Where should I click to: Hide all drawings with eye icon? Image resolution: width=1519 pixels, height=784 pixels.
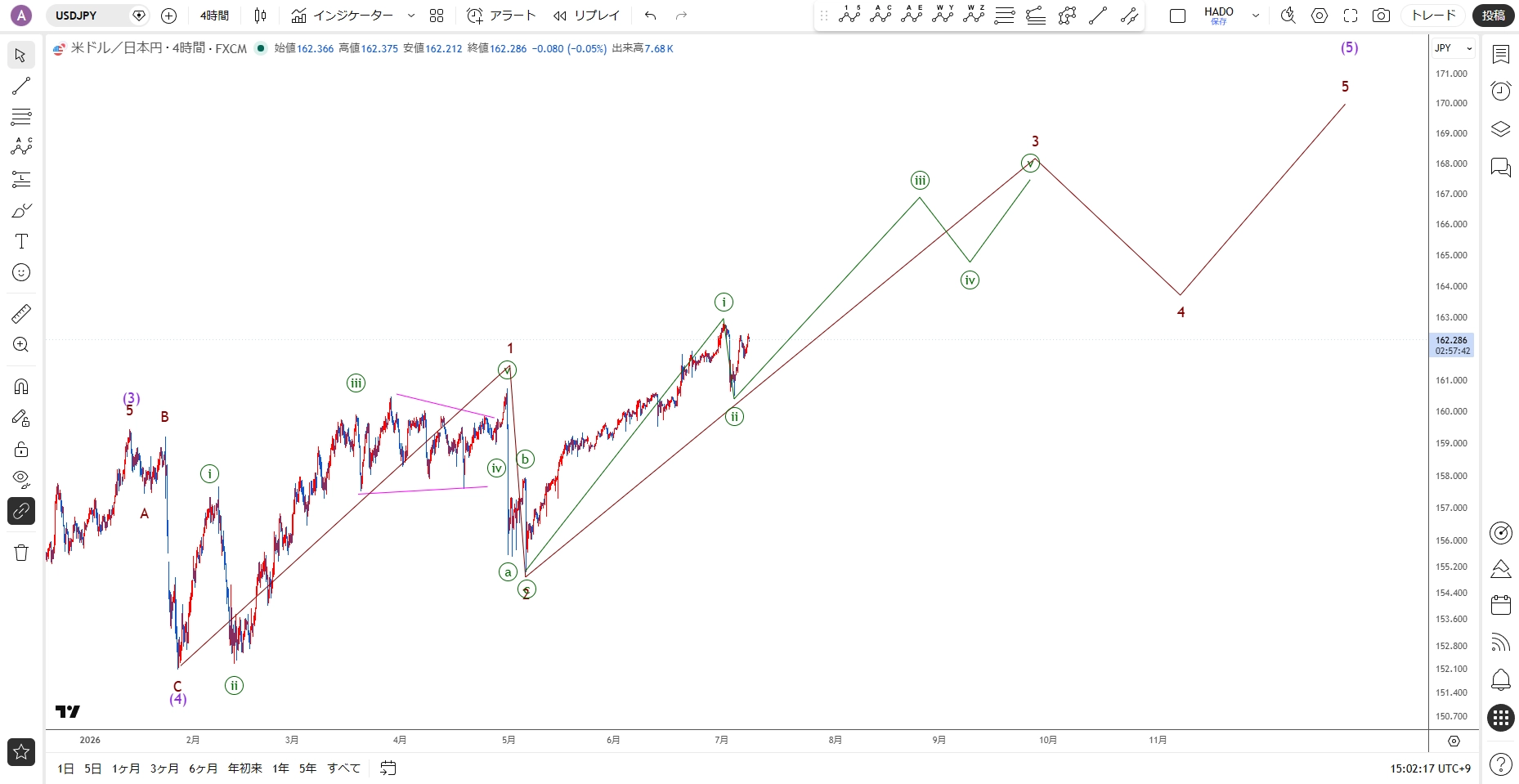point(21,479)
